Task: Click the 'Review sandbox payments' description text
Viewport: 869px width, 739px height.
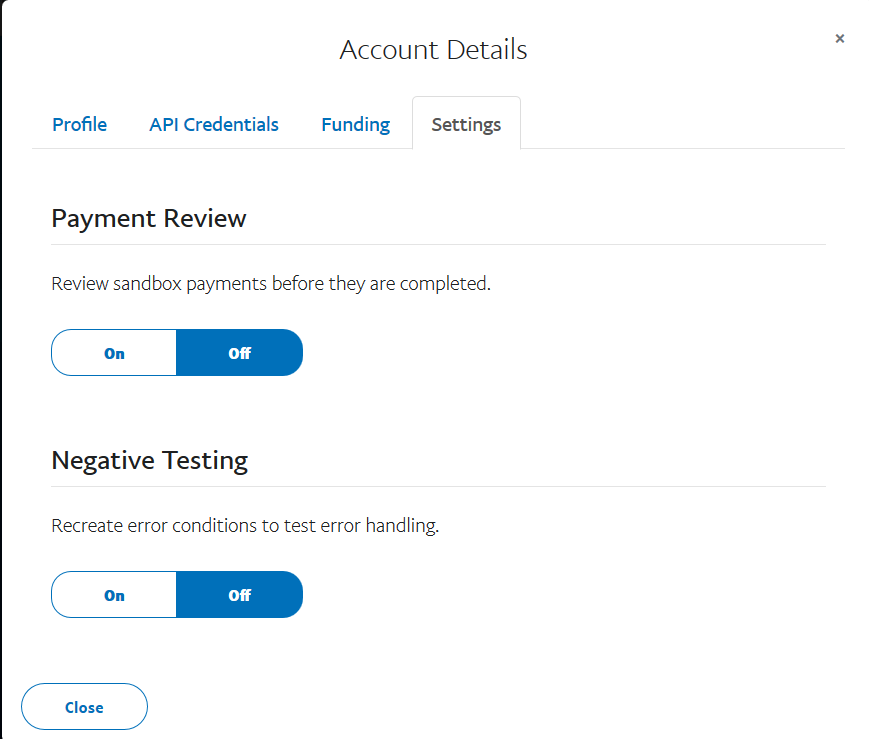Action: click(x=271, y=283)
